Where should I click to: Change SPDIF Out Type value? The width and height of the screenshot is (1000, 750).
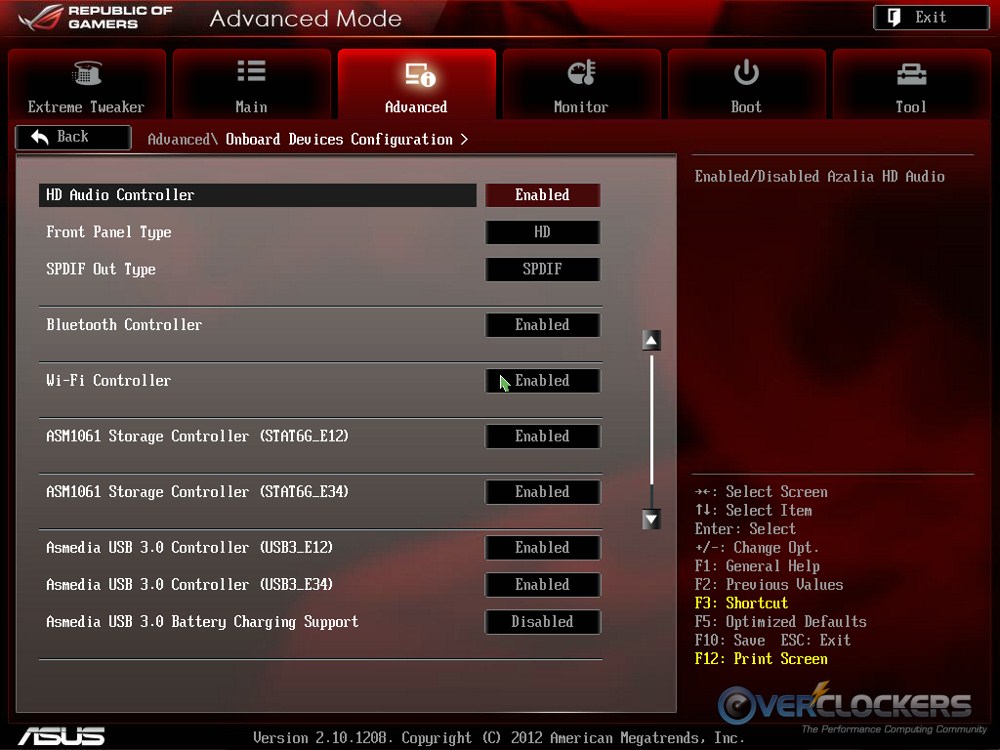pyautogui.click(x=542, y=269)
